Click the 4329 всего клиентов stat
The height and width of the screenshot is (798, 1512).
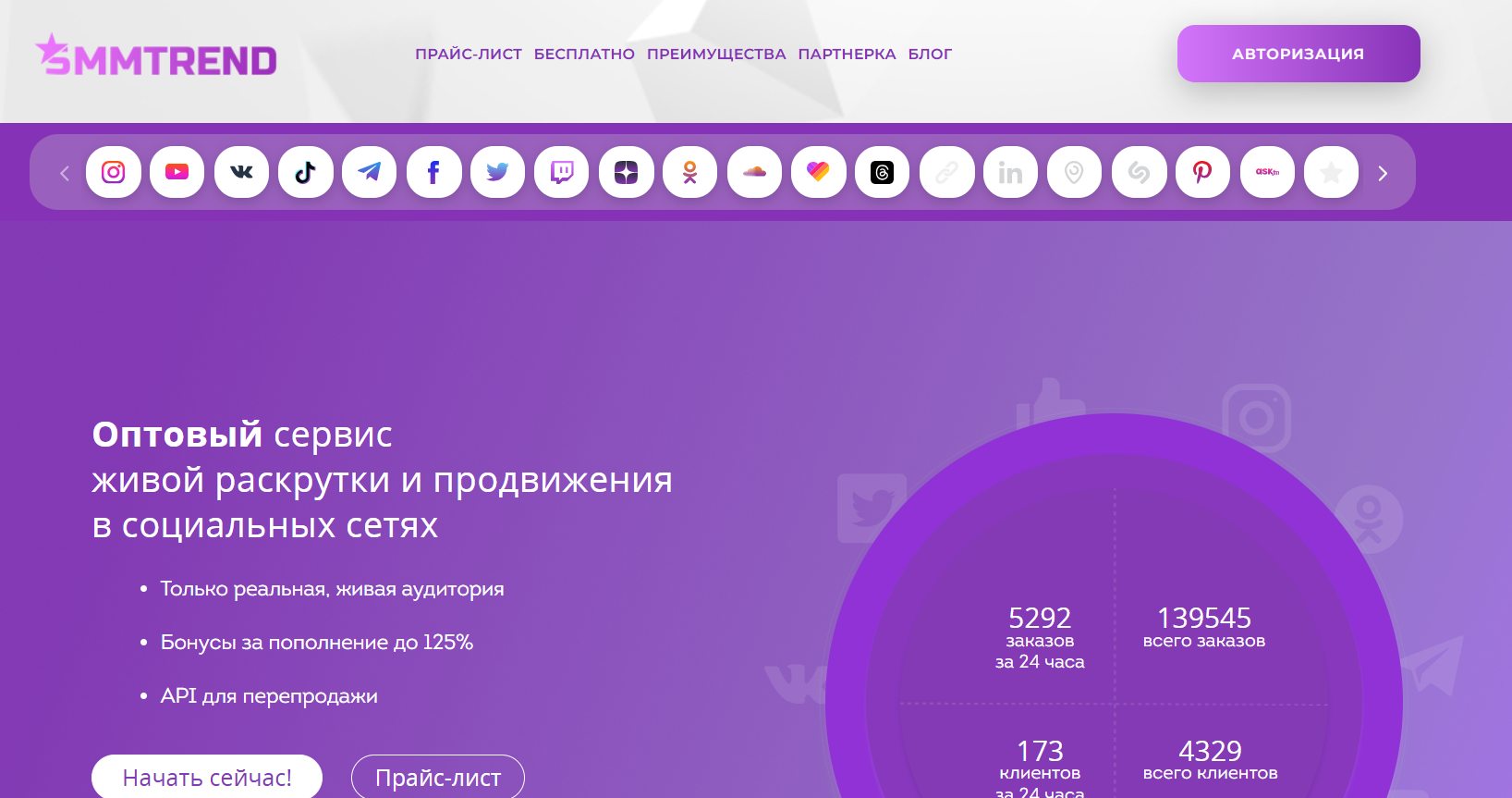pos(1211,759)
